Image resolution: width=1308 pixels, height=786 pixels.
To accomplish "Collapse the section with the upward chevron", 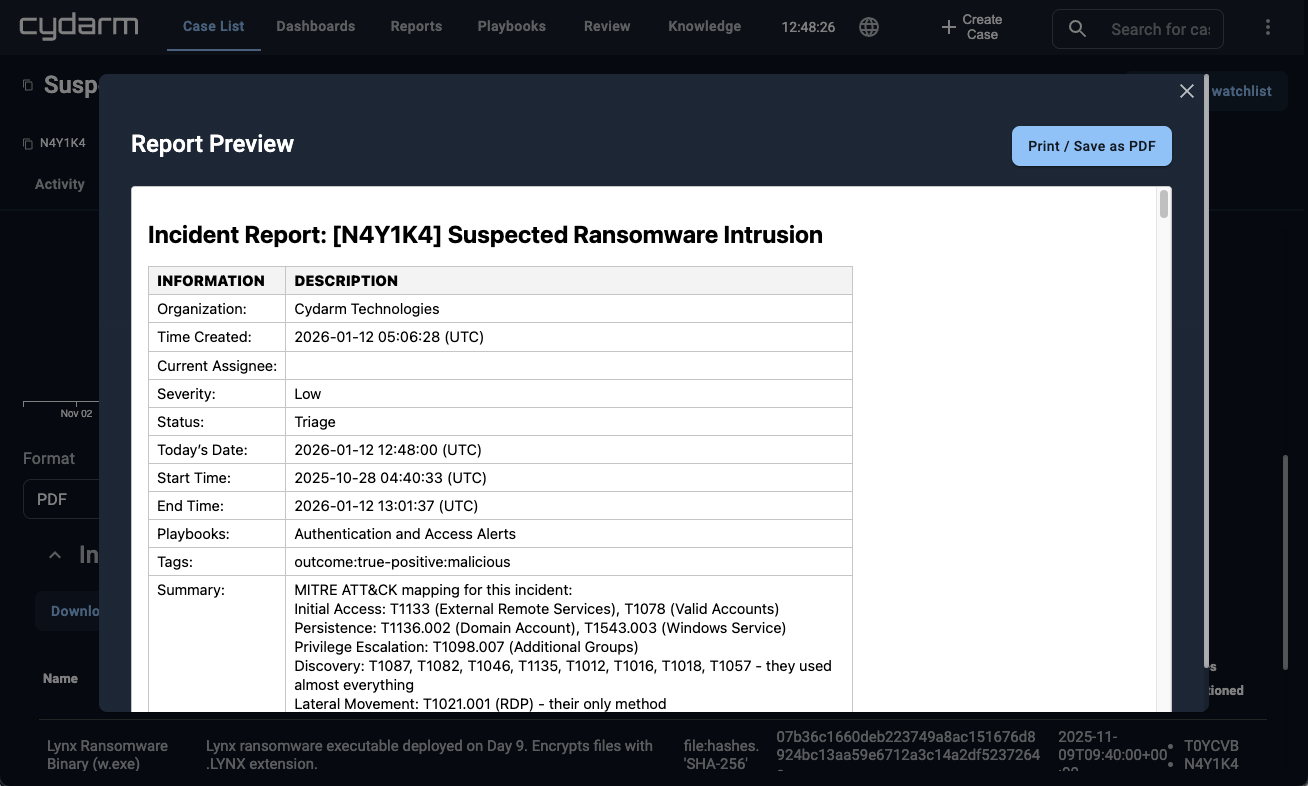I will 54,554.
